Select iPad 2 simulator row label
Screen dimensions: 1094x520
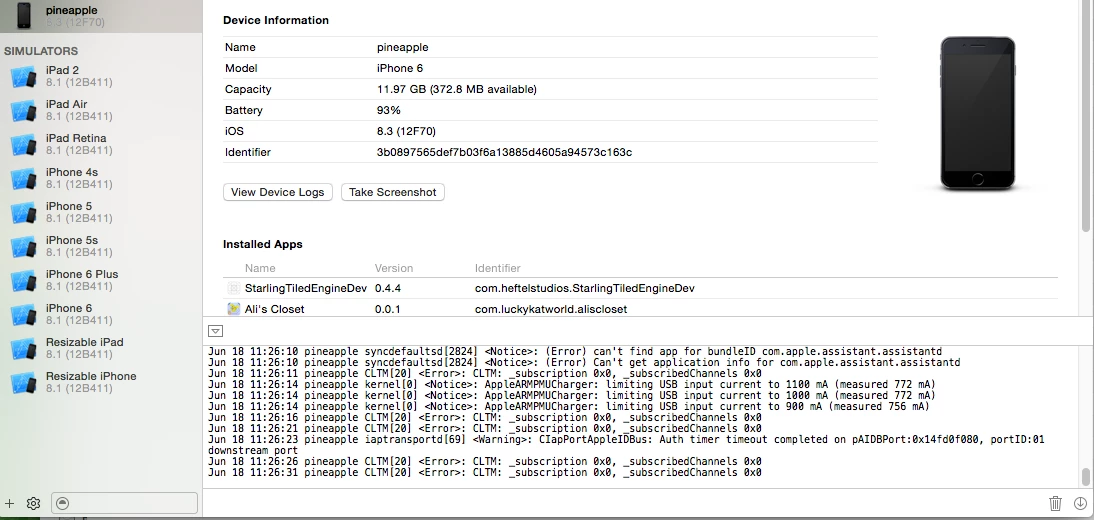(62, 70)
